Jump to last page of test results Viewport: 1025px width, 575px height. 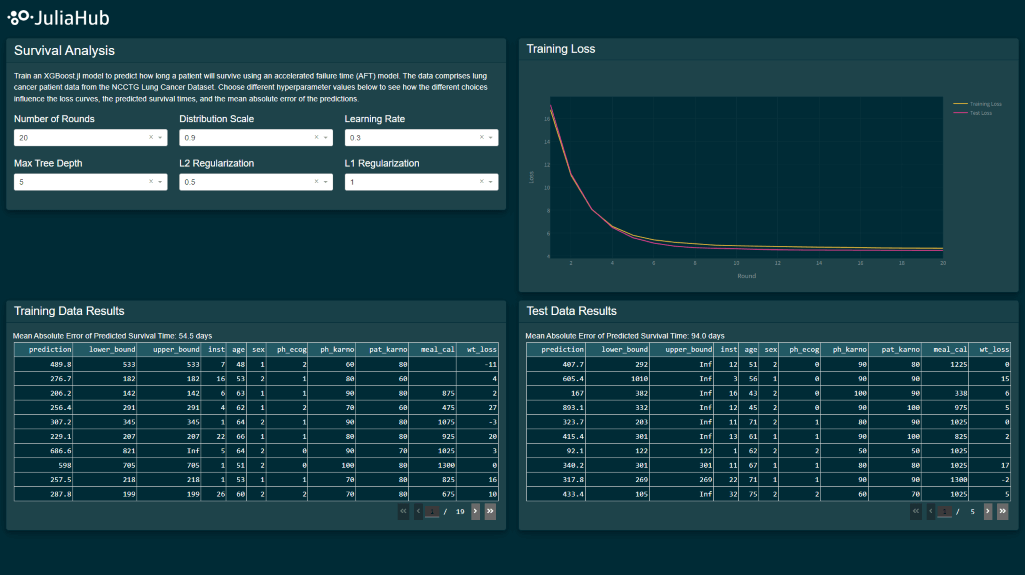point(1003,511)
